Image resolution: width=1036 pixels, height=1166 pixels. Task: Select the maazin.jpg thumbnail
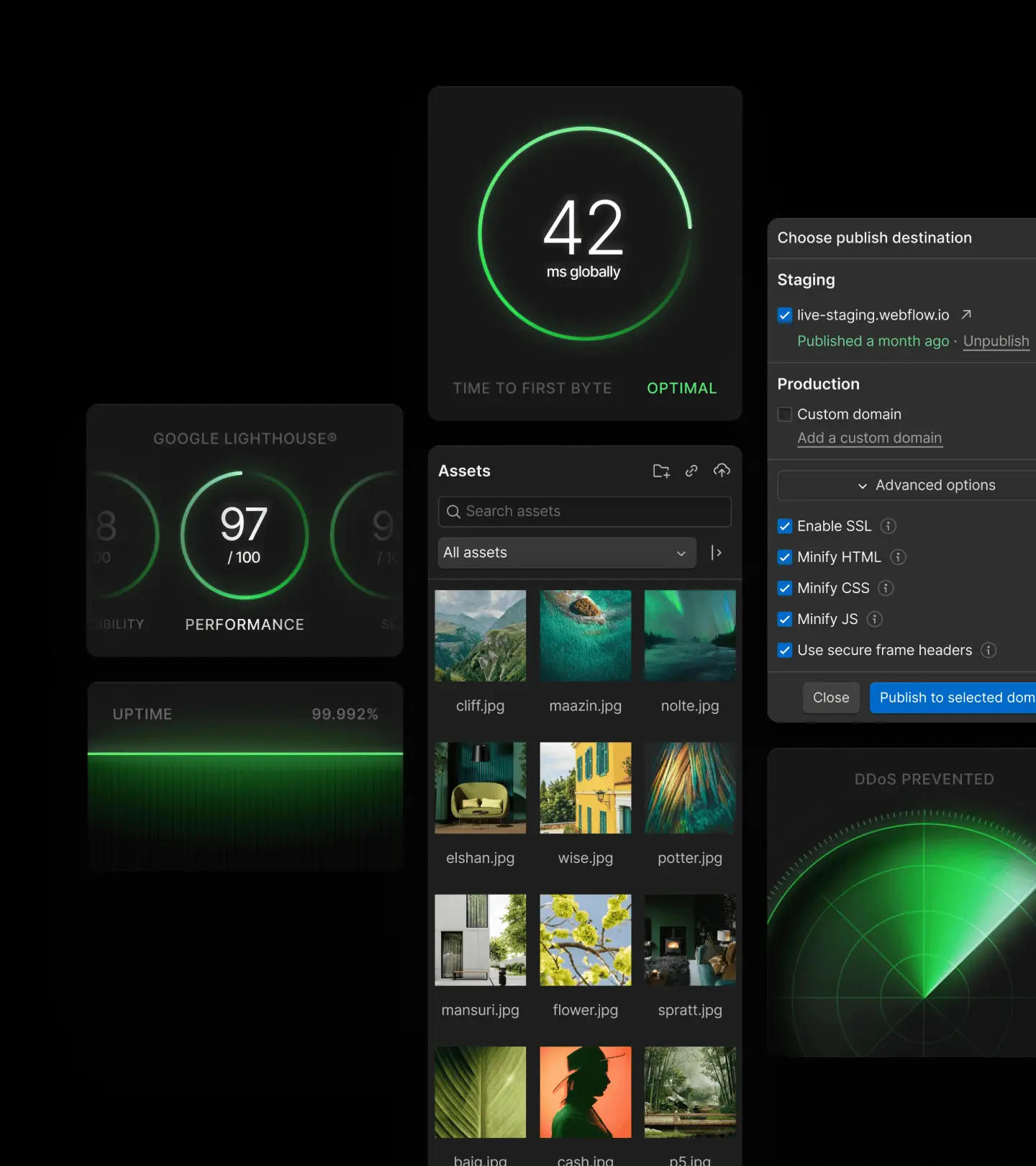pyautogui.click(x=585, y=636)
